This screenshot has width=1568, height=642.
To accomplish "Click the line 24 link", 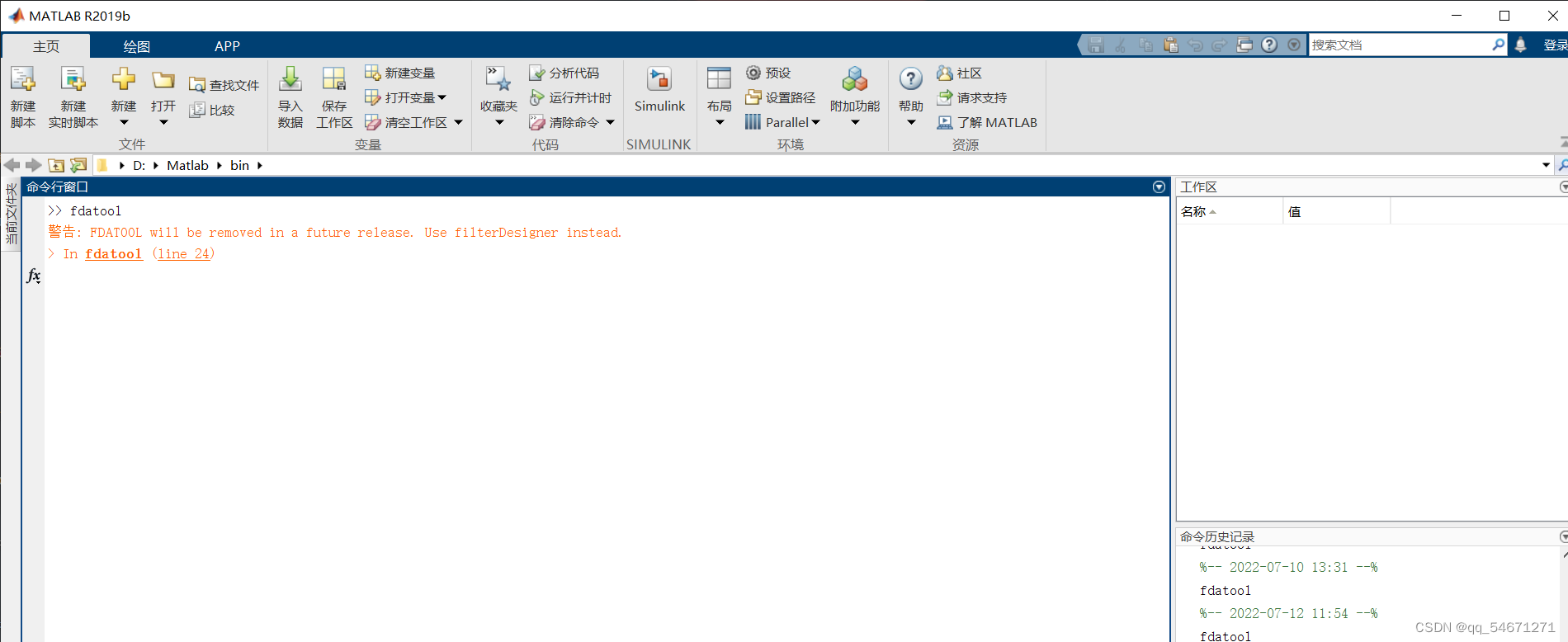I will point(184,254).
